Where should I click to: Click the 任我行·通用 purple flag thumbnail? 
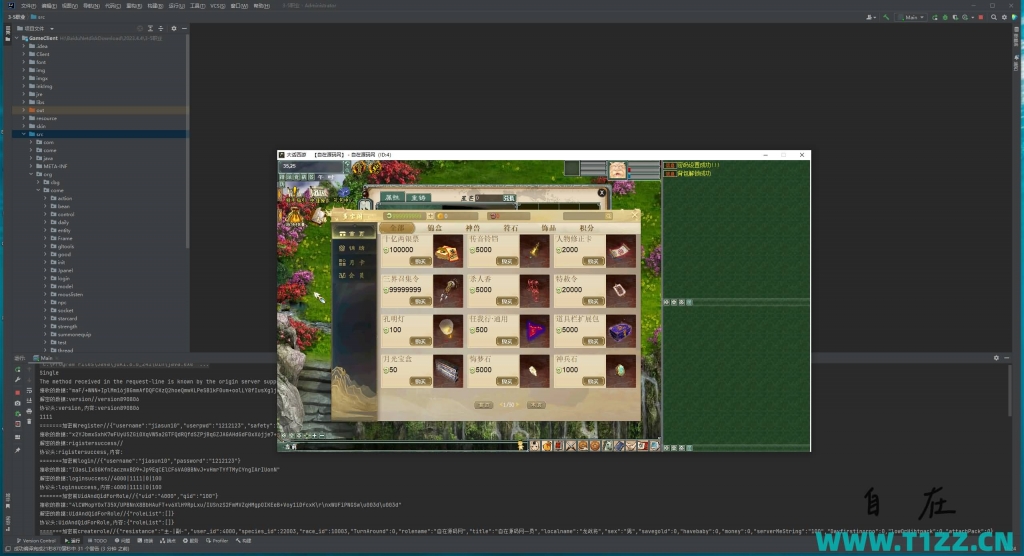(534, 331)
